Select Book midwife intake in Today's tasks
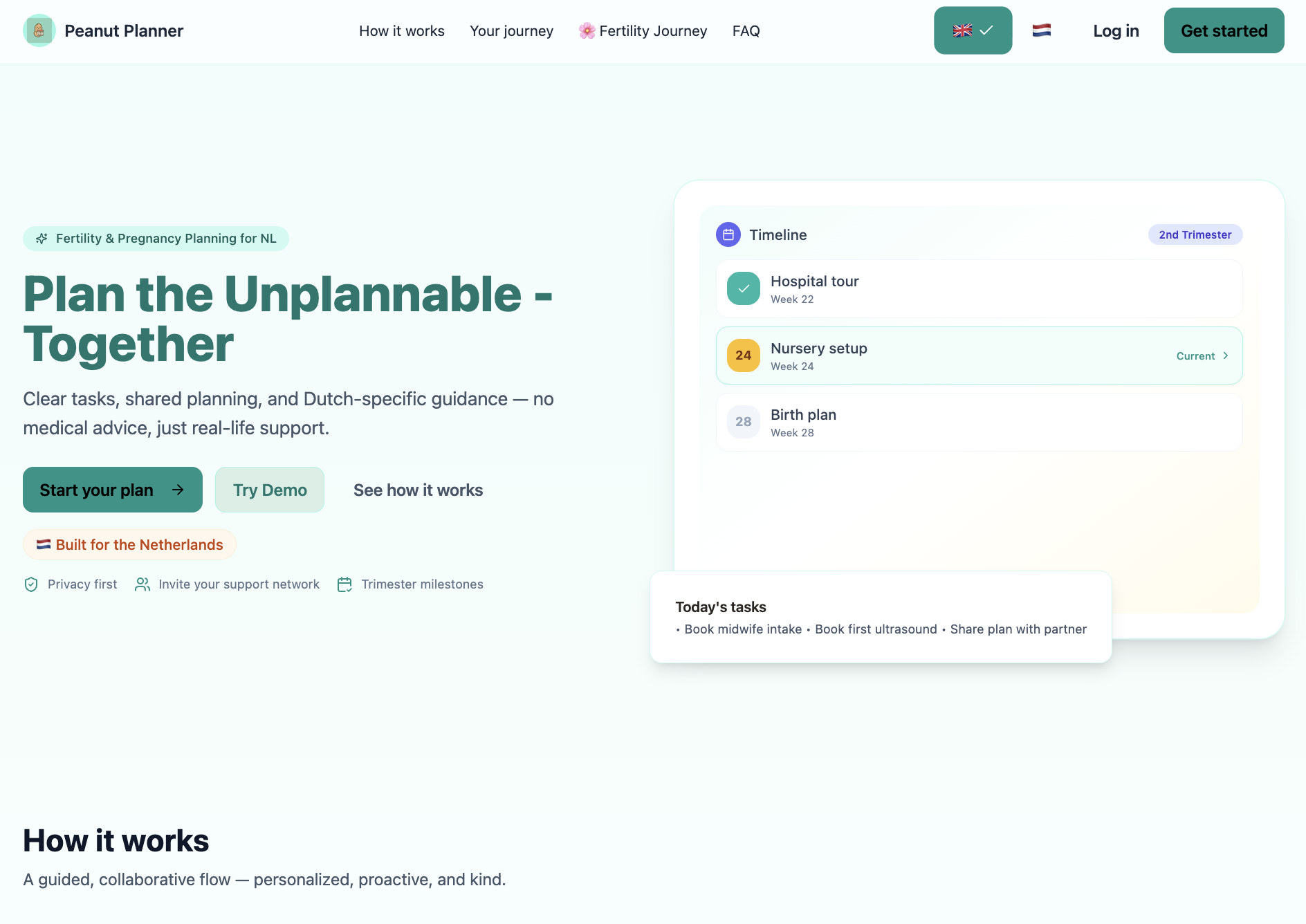This screenshot has width=1306, height=924. [x=742, y=629]
